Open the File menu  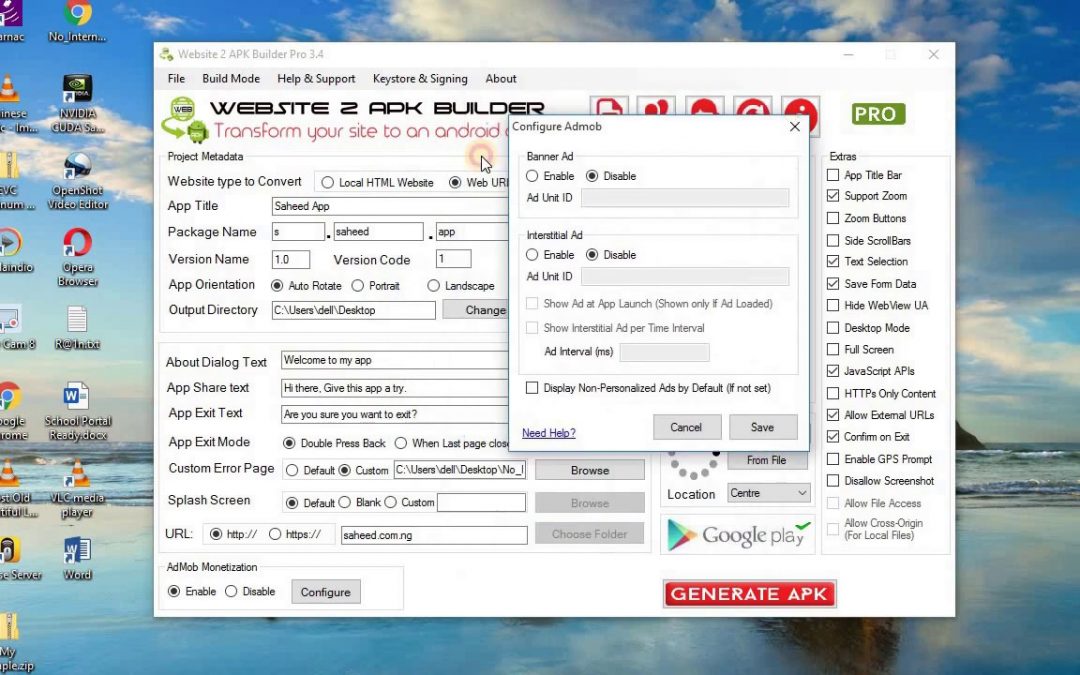(x=176, y=79)
